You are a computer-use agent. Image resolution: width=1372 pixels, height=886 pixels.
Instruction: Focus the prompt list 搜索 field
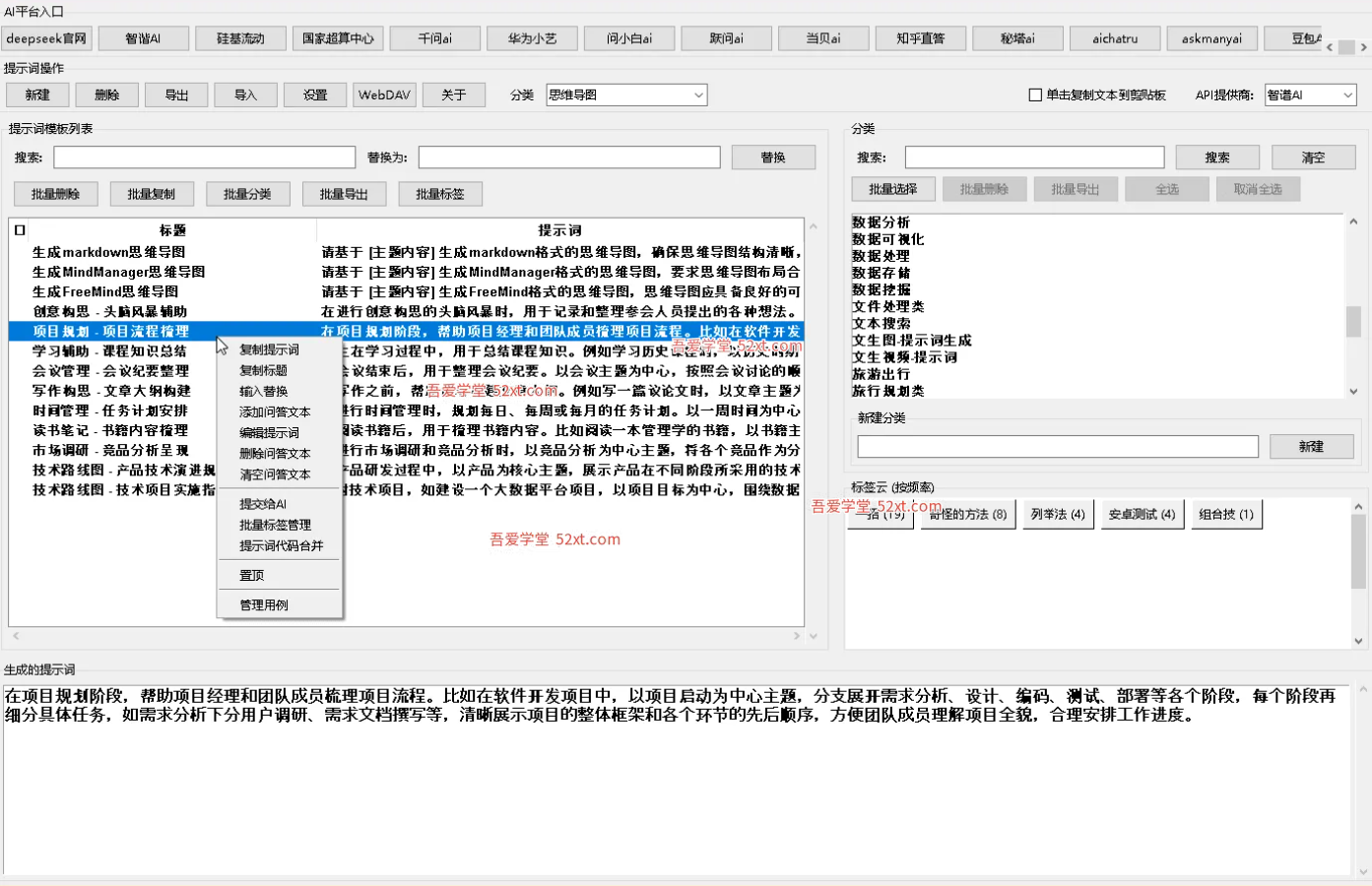click(x=204, y=158)
